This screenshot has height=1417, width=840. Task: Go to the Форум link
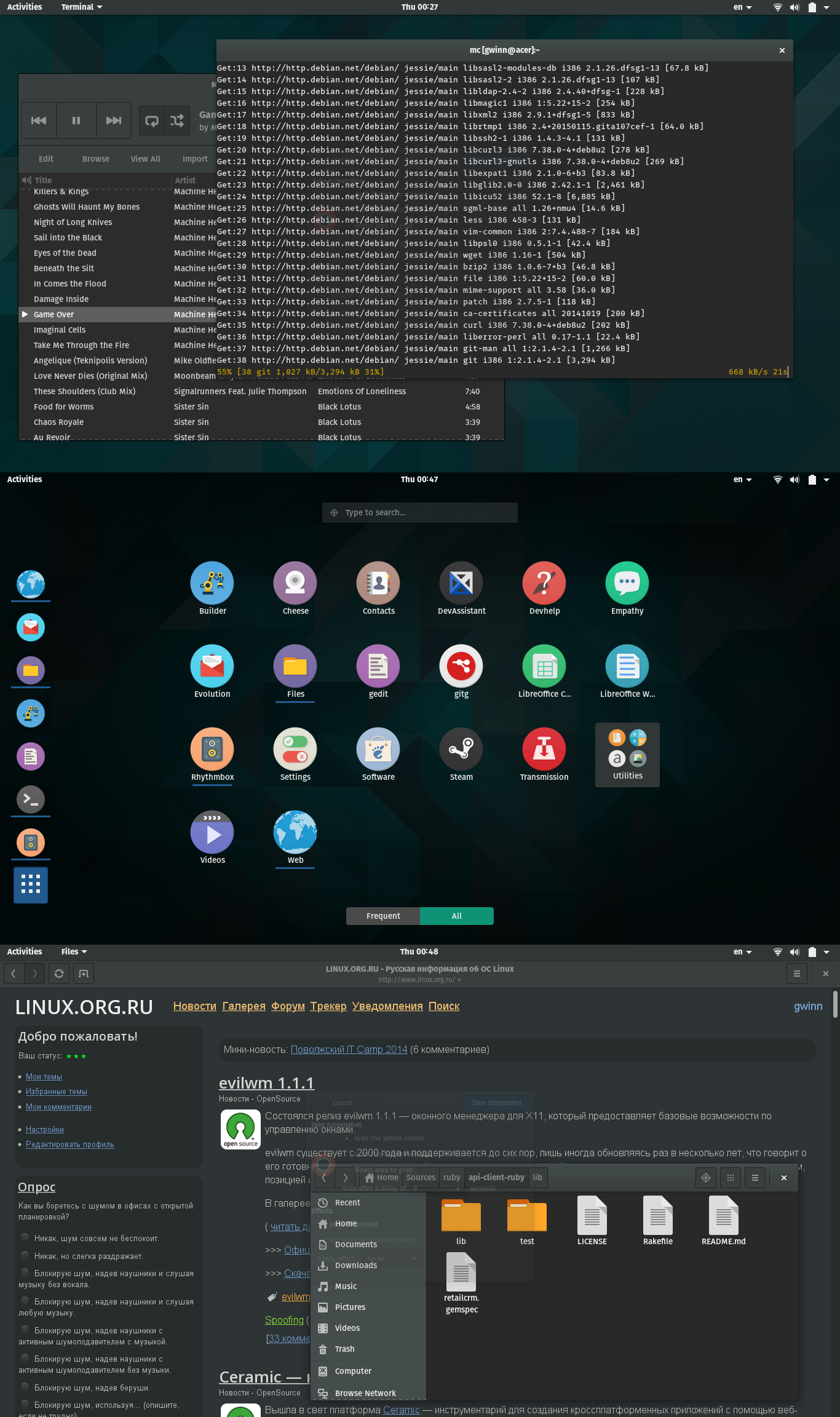coord(288,1006)
